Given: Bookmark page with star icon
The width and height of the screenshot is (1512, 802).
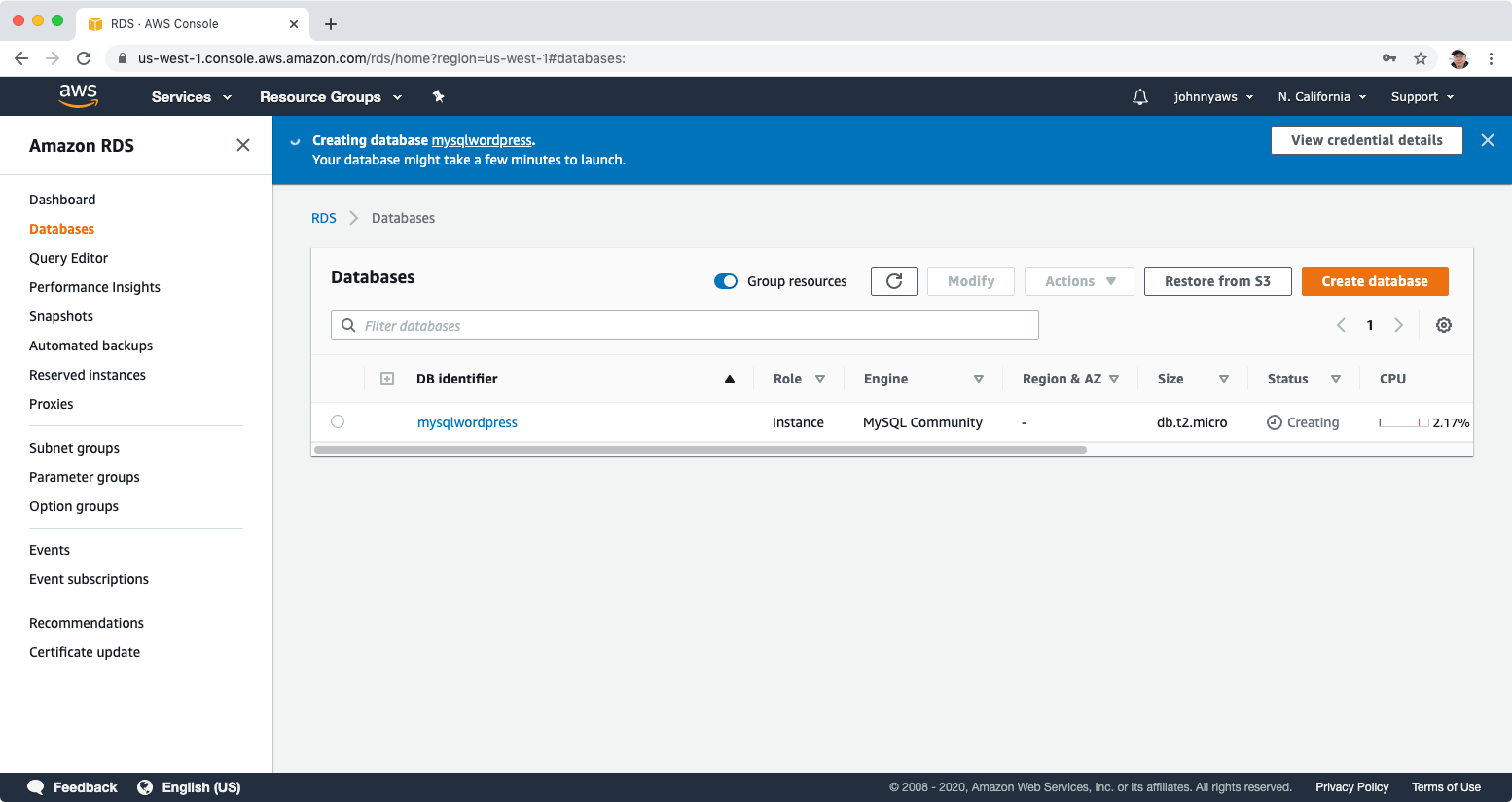Looking at the screenshot, I should [x=1421, y=58].
